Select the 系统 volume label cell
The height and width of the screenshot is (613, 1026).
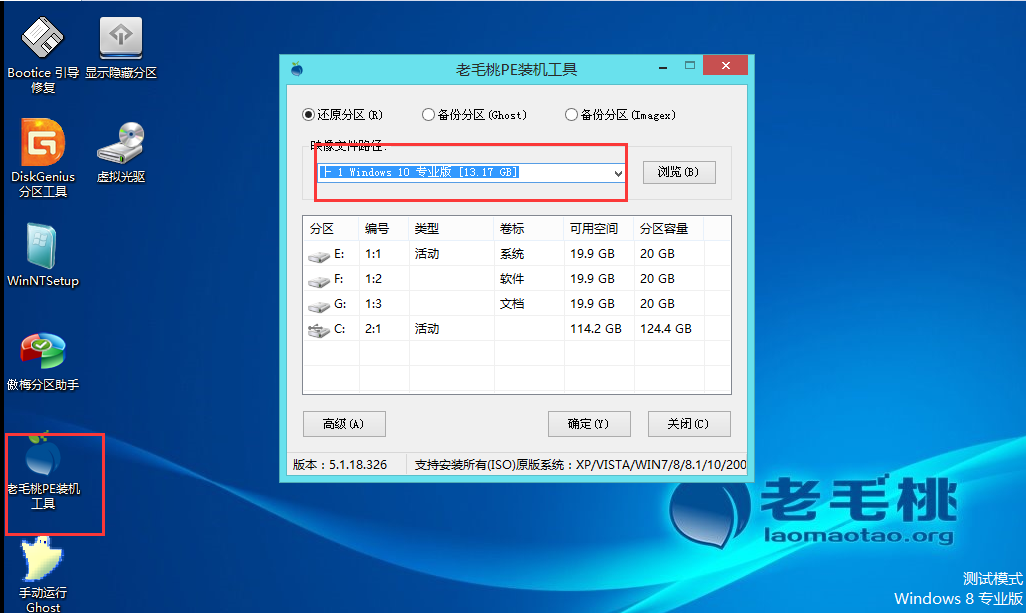pos(512,254)
